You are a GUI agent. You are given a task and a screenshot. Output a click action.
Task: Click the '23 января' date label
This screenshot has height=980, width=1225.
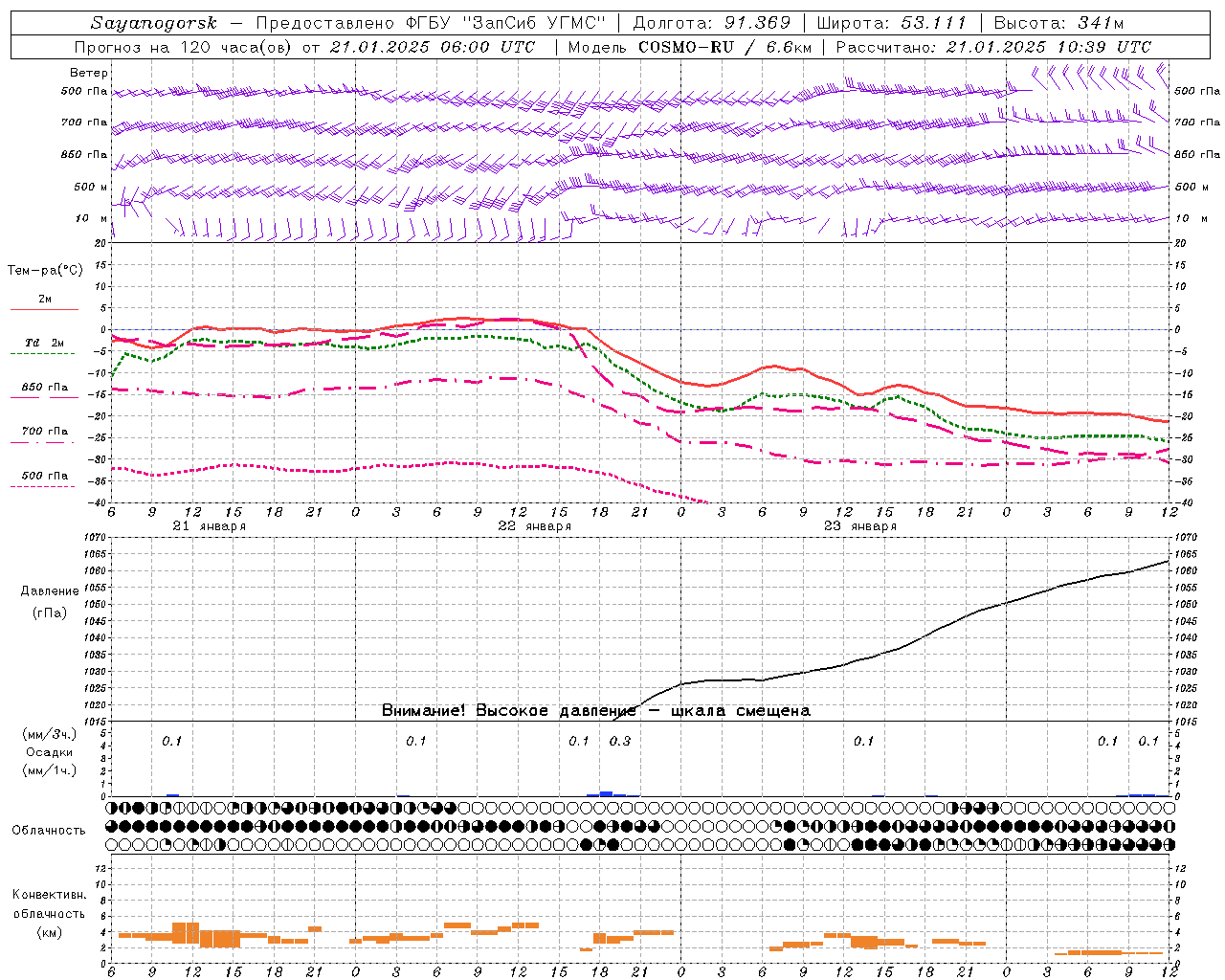click(859, 526)
